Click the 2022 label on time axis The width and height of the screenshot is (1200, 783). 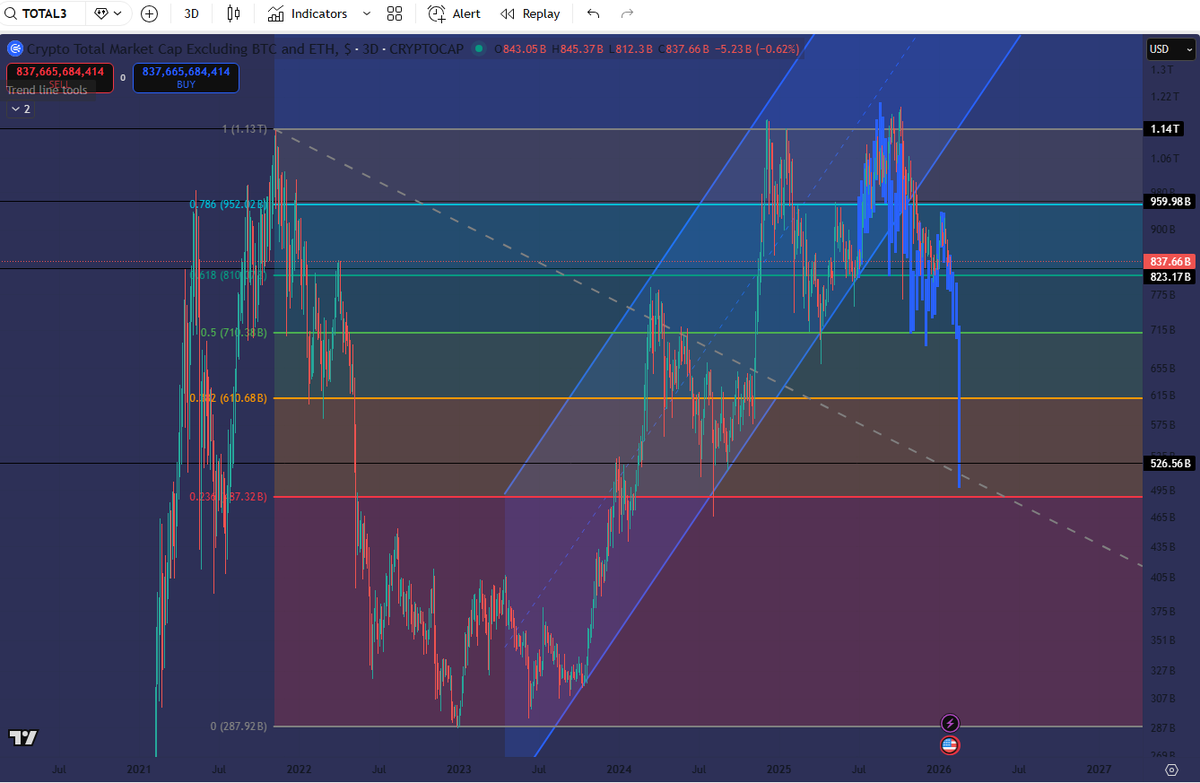click(299, 769)
